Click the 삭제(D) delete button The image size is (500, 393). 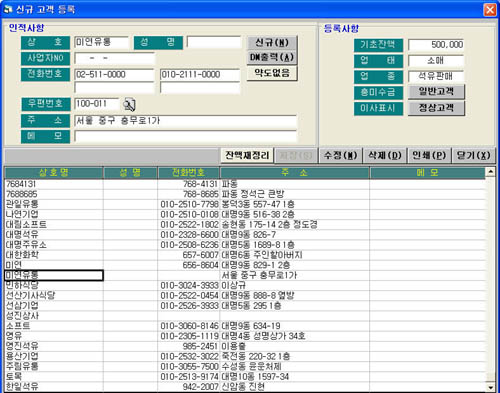385,155
